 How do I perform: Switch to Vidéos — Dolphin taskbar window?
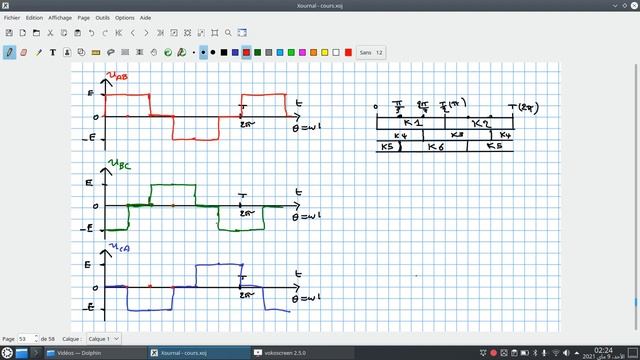pos(95,353)
